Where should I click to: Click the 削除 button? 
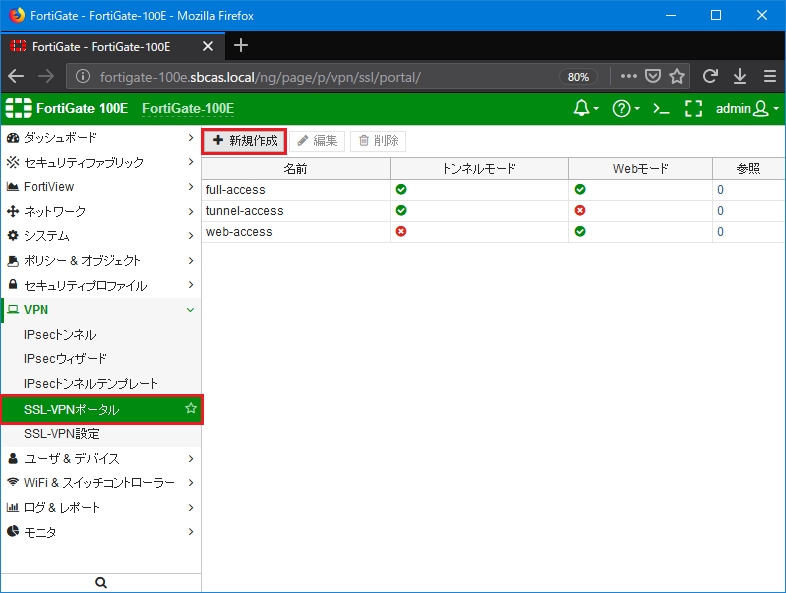pos(378,141)
